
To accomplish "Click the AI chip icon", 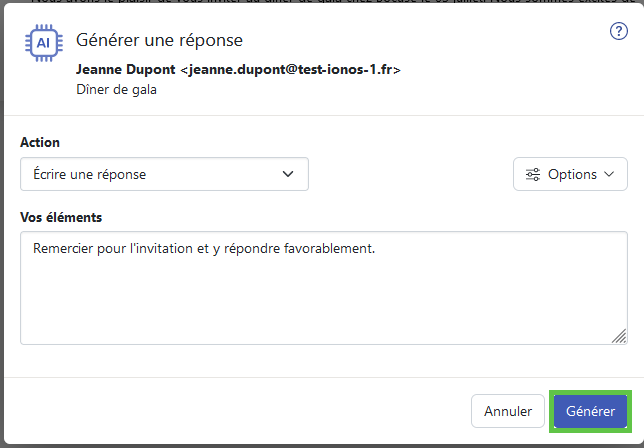I will tap(44, 43).
